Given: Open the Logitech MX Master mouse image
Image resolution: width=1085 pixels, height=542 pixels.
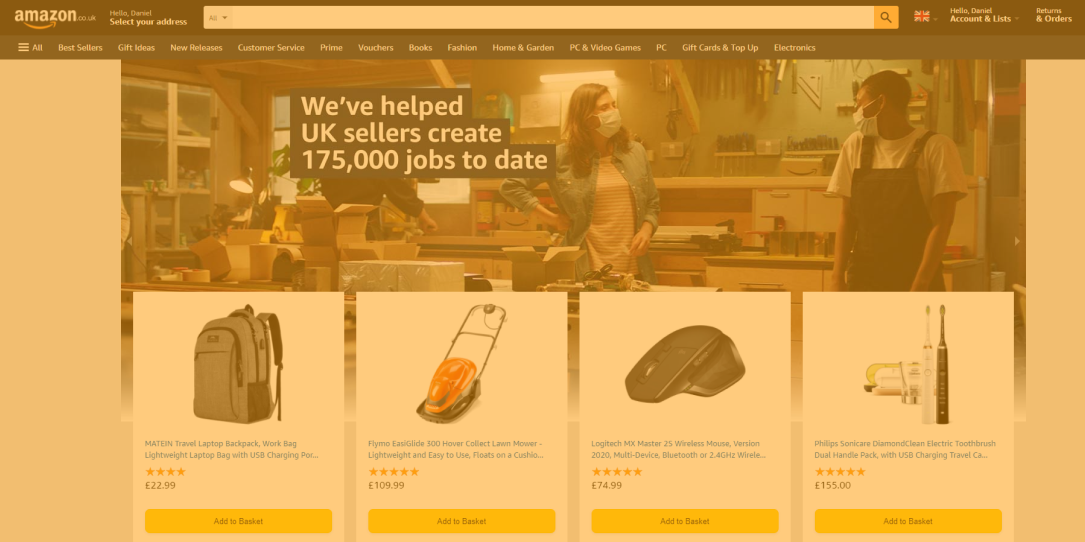Looking at the screenshot, I should 684,363.
